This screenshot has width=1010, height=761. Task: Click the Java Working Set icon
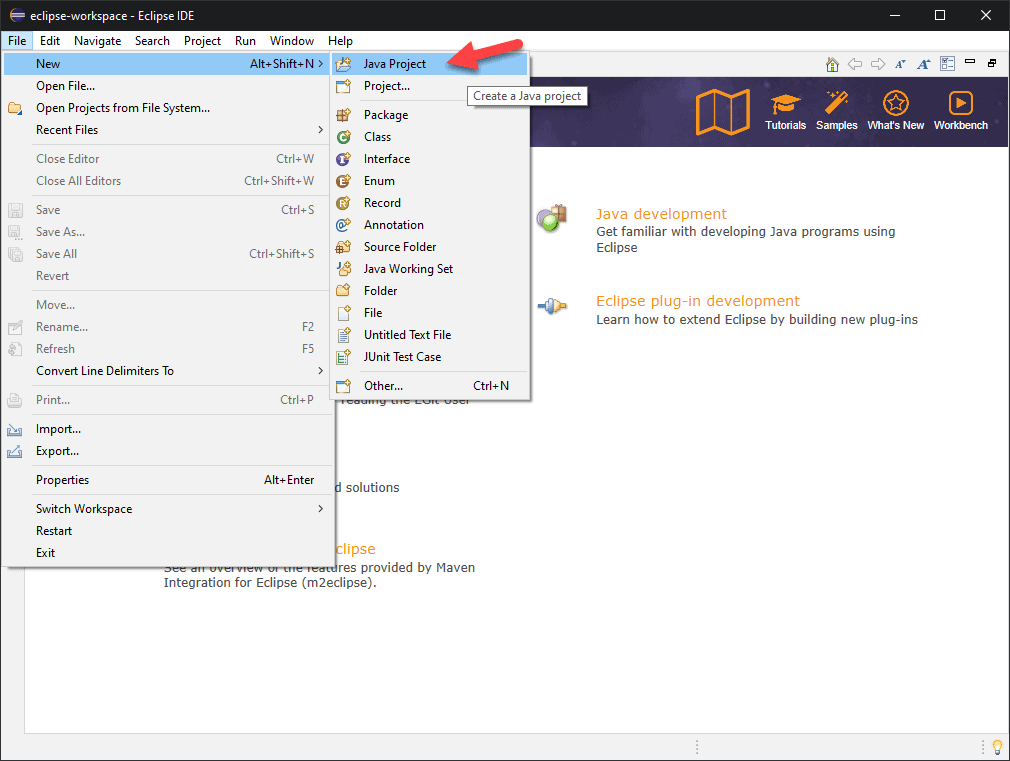(x=343, y=269)
